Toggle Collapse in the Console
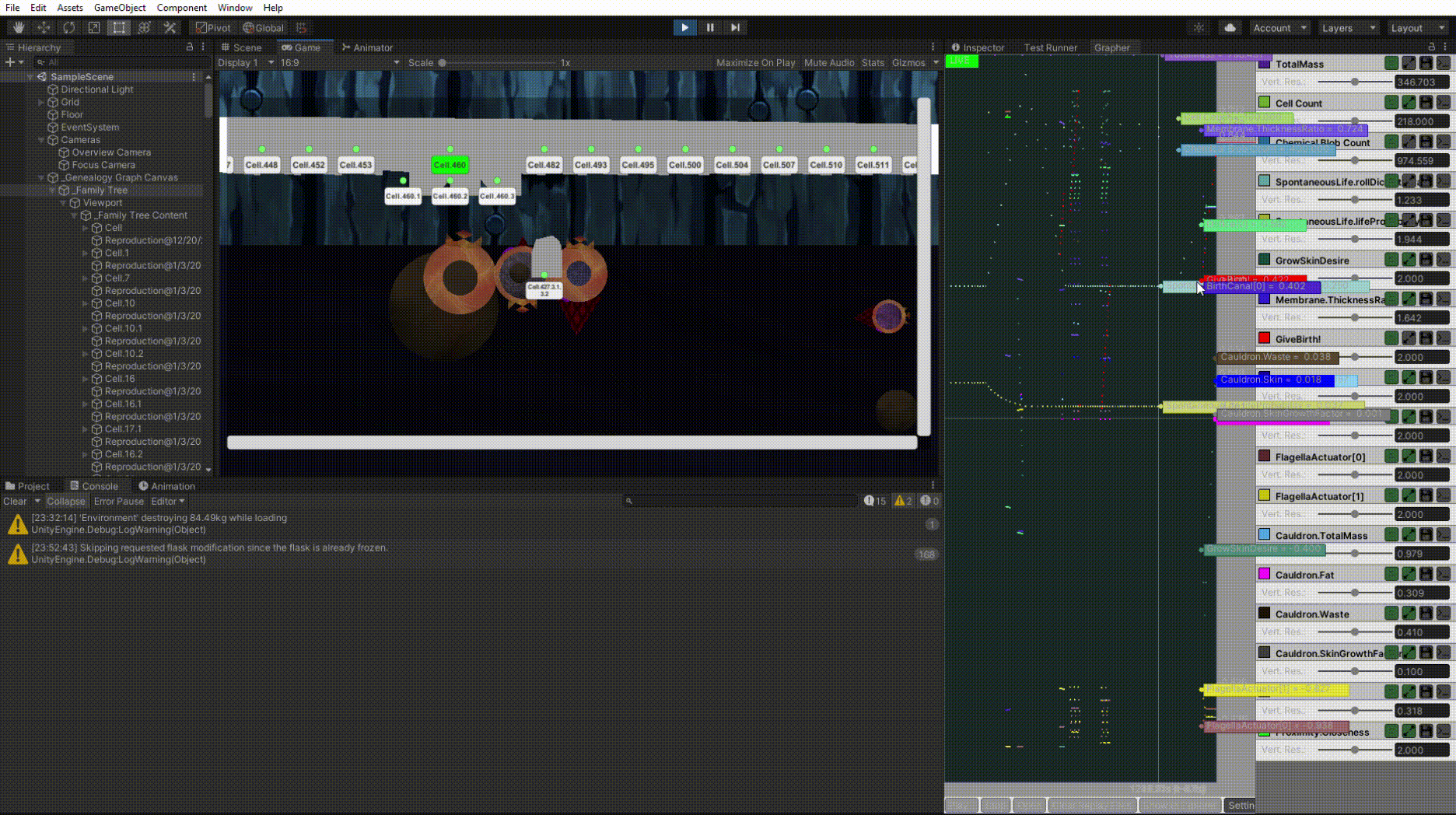The width and height of the screenshot is (1456, 815). [65, 501]
